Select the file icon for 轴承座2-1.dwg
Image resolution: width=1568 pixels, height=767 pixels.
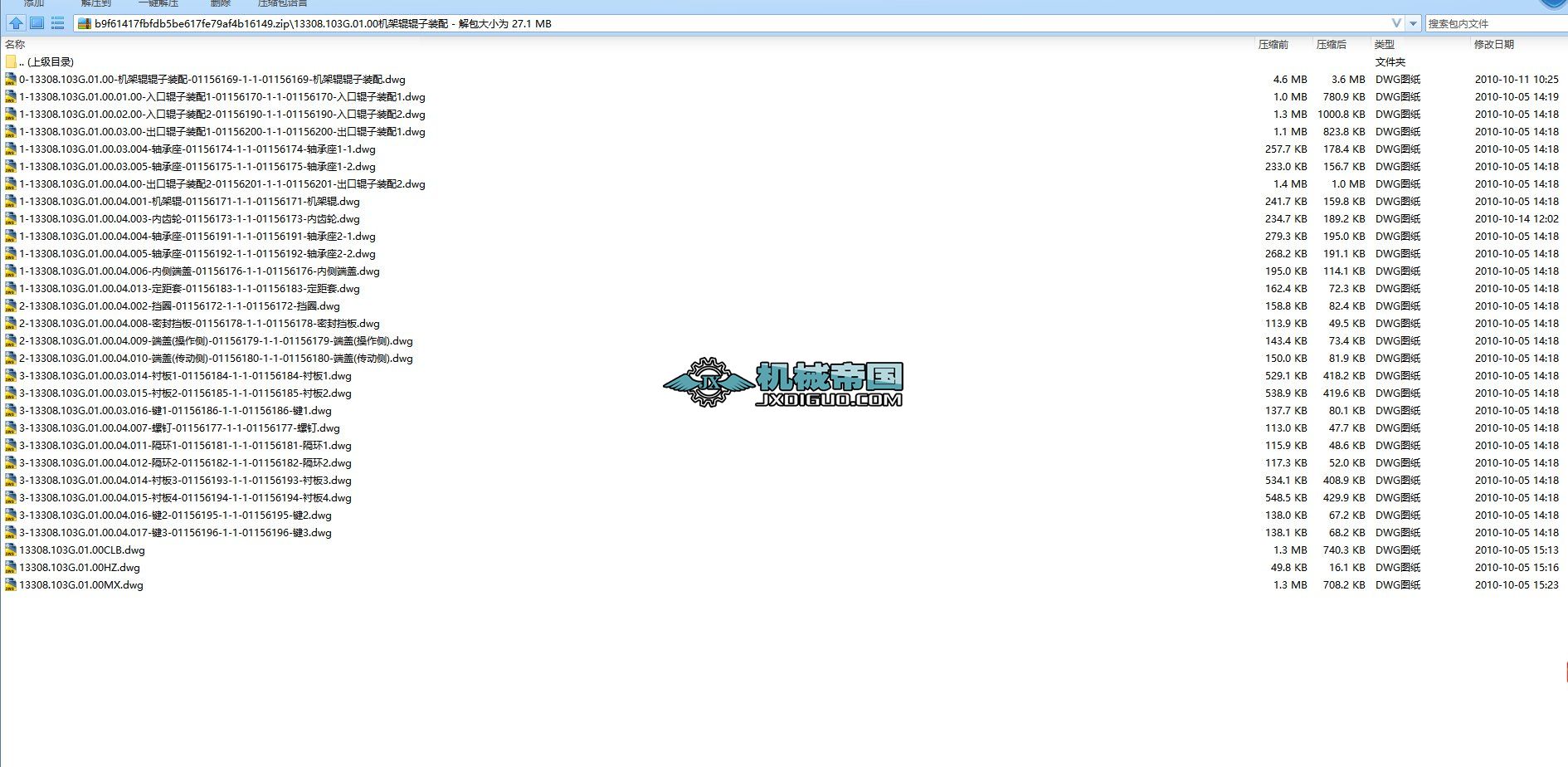pos(10,237)
